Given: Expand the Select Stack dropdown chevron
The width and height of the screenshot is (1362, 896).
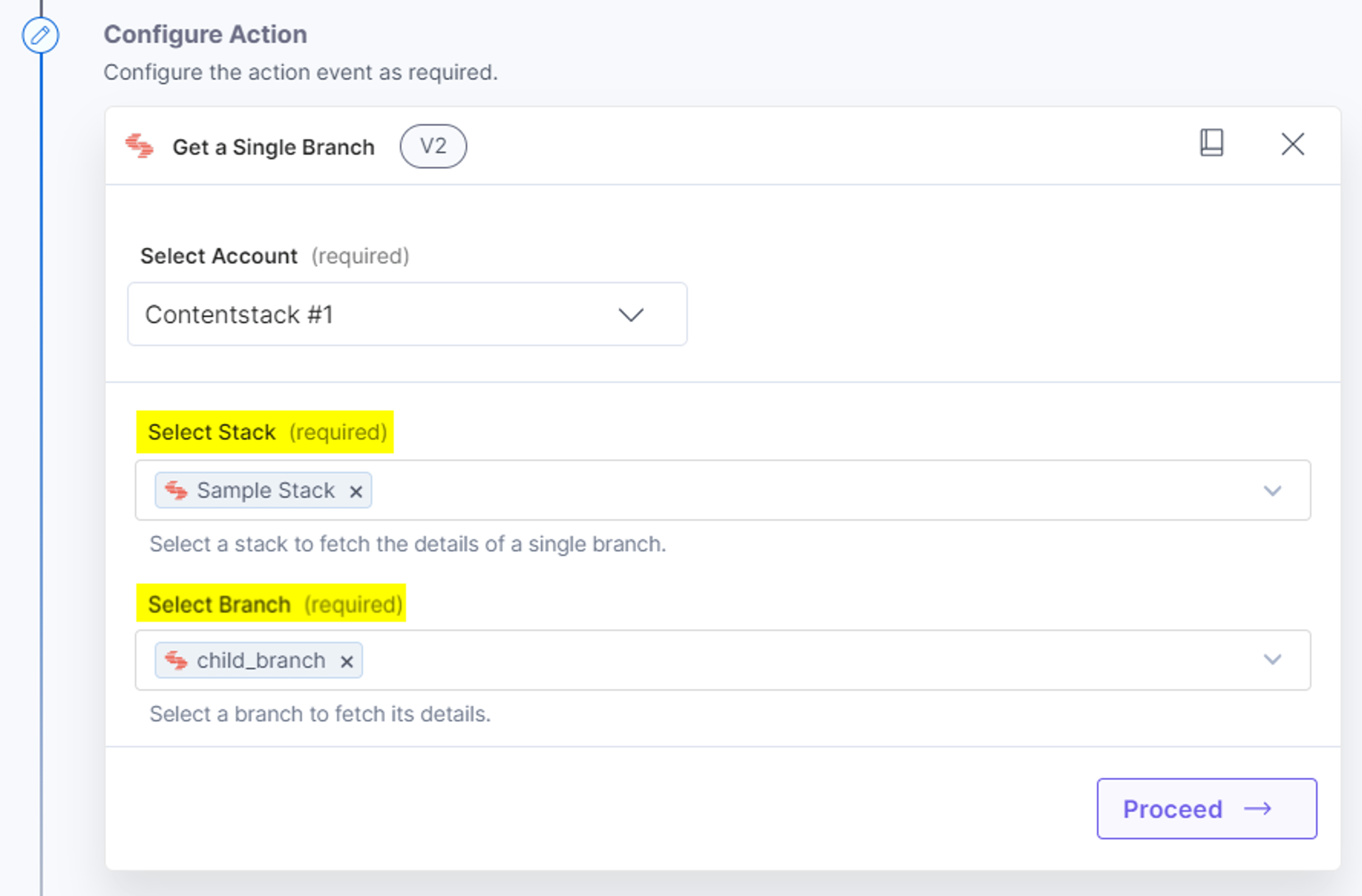Looking at the screenshot, I should click(x=1272, y=490).
